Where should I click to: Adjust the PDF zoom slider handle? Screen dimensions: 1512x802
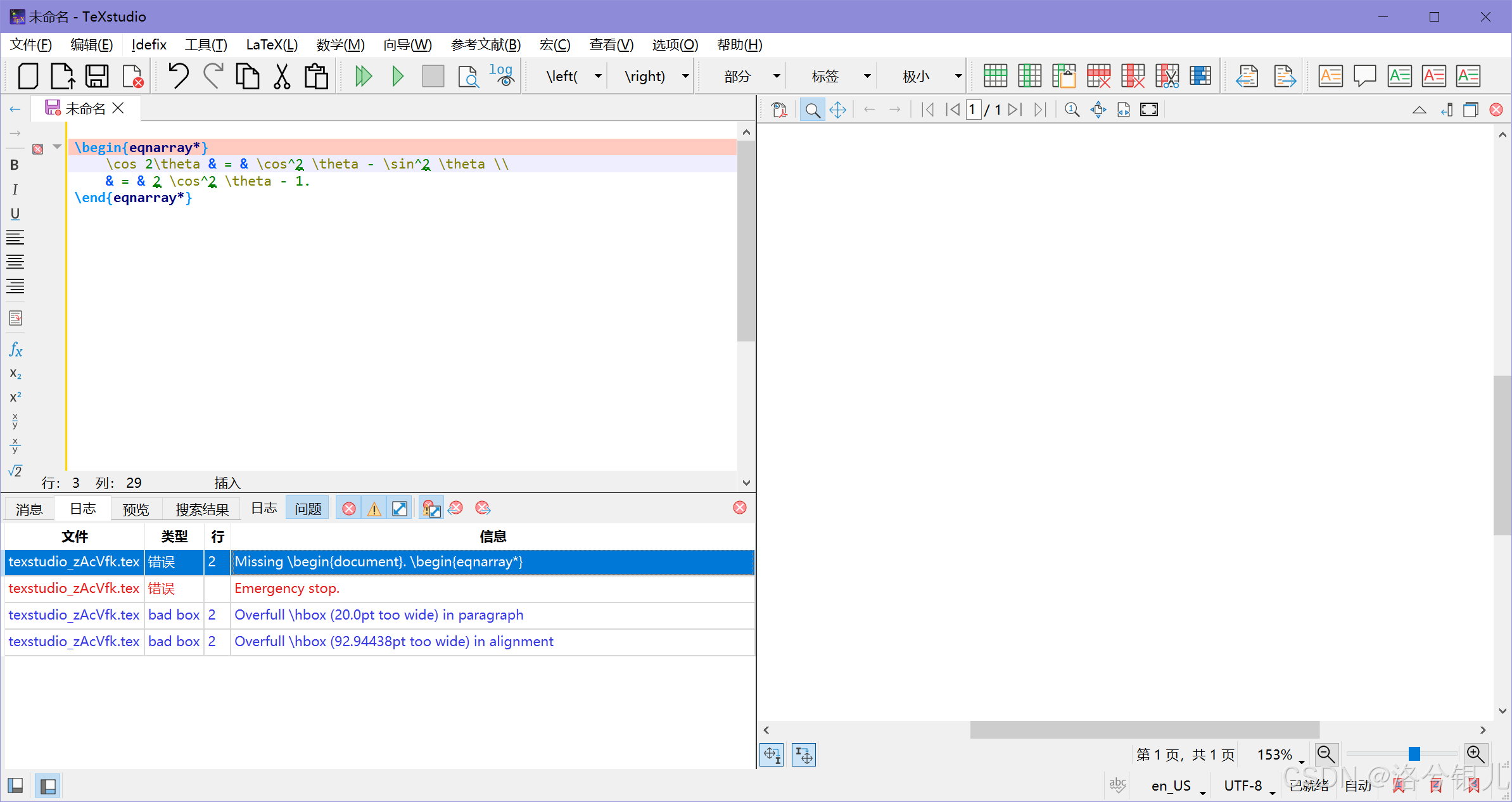(x=1414, y=754)
